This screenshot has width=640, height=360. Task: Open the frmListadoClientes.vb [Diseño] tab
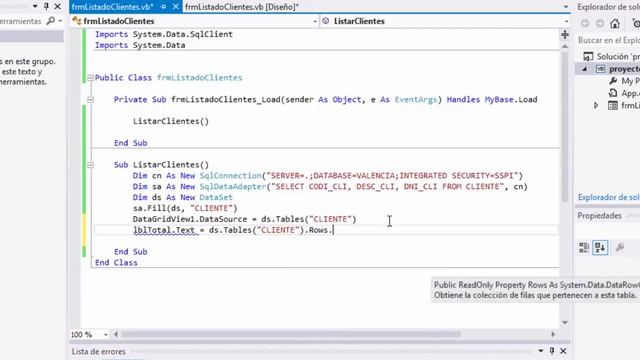tap(242, 7)
